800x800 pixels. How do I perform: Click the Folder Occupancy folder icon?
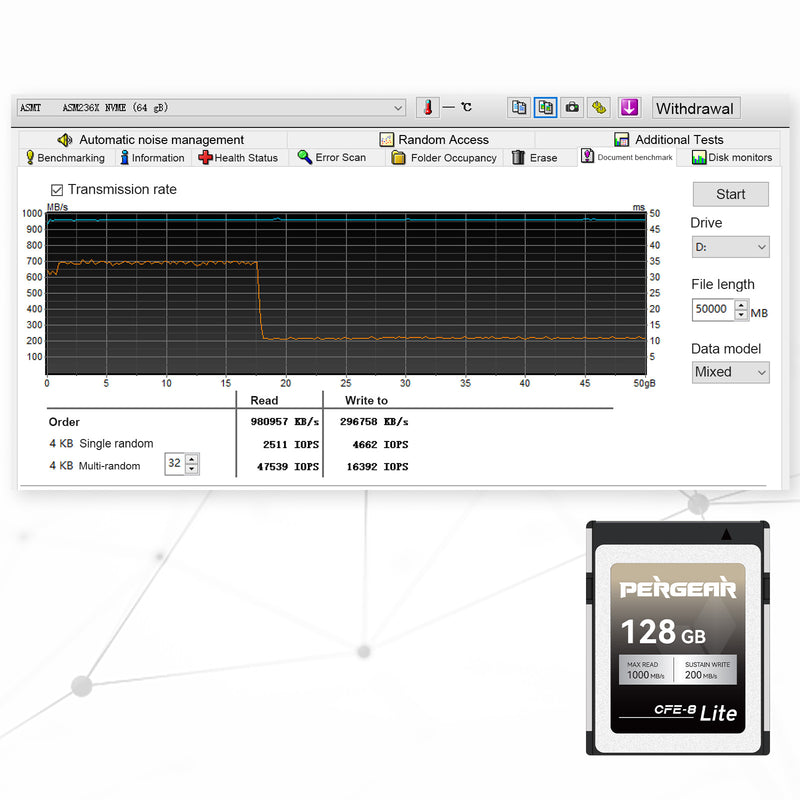pyautogui.click(x=398, y=158)
